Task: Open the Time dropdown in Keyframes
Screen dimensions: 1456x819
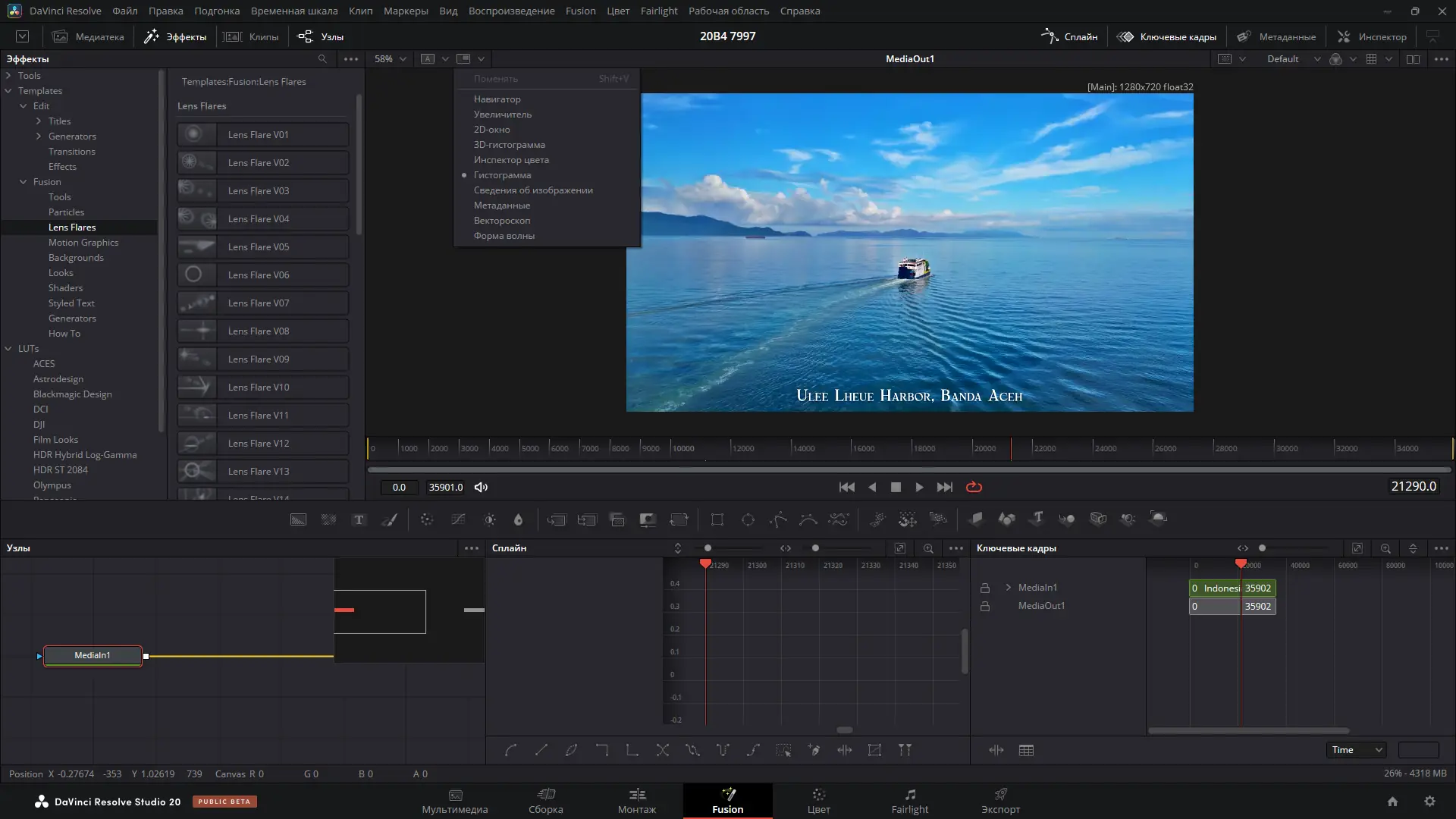Action: click(1356, 750)
